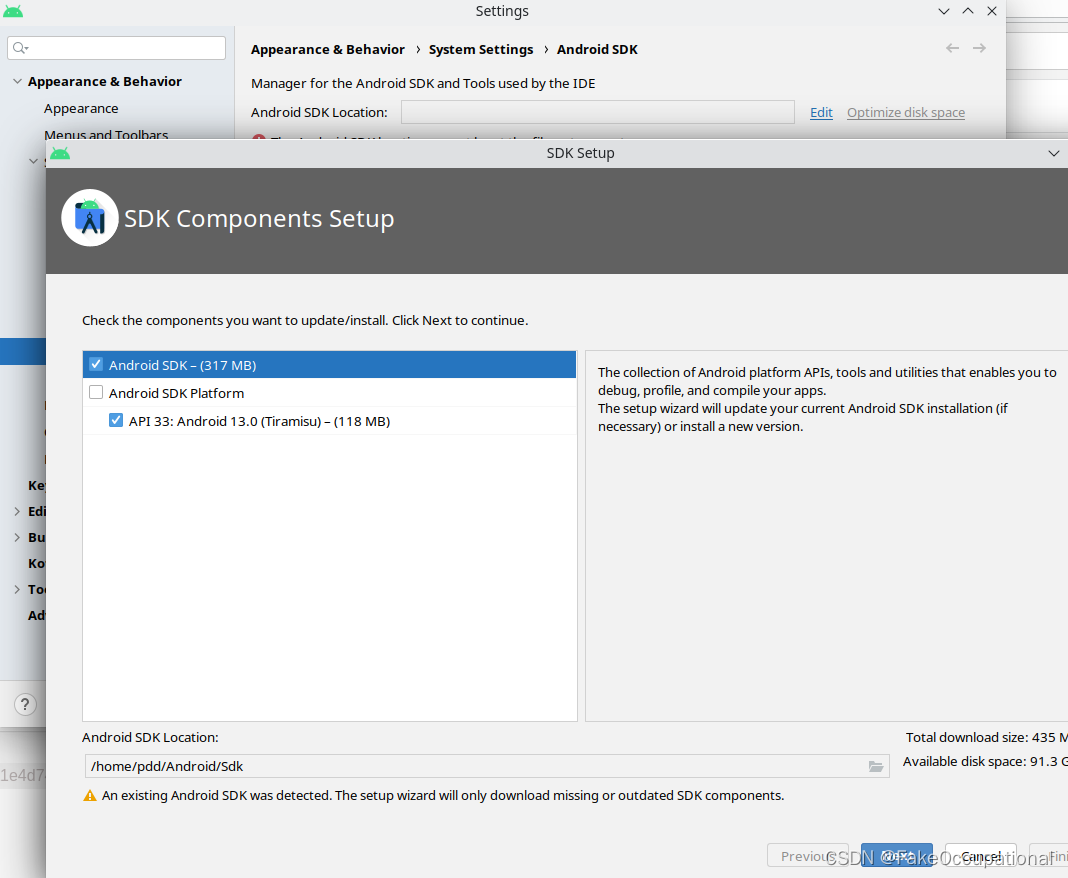This screenshot has width=1068, height=878.
Task: Close the Settings window
Action: pos(992,11)
